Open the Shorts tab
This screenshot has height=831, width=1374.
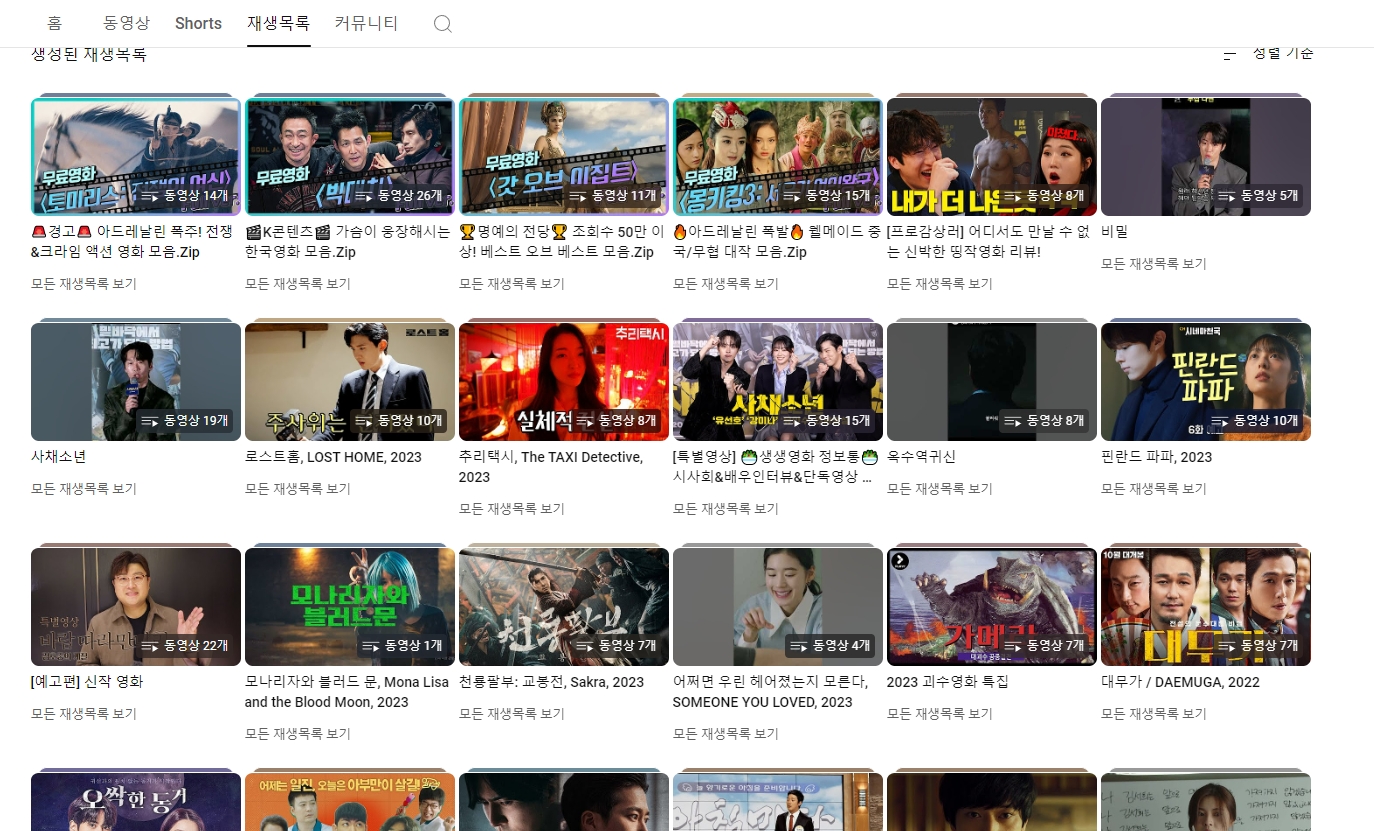tap(198, 23)
